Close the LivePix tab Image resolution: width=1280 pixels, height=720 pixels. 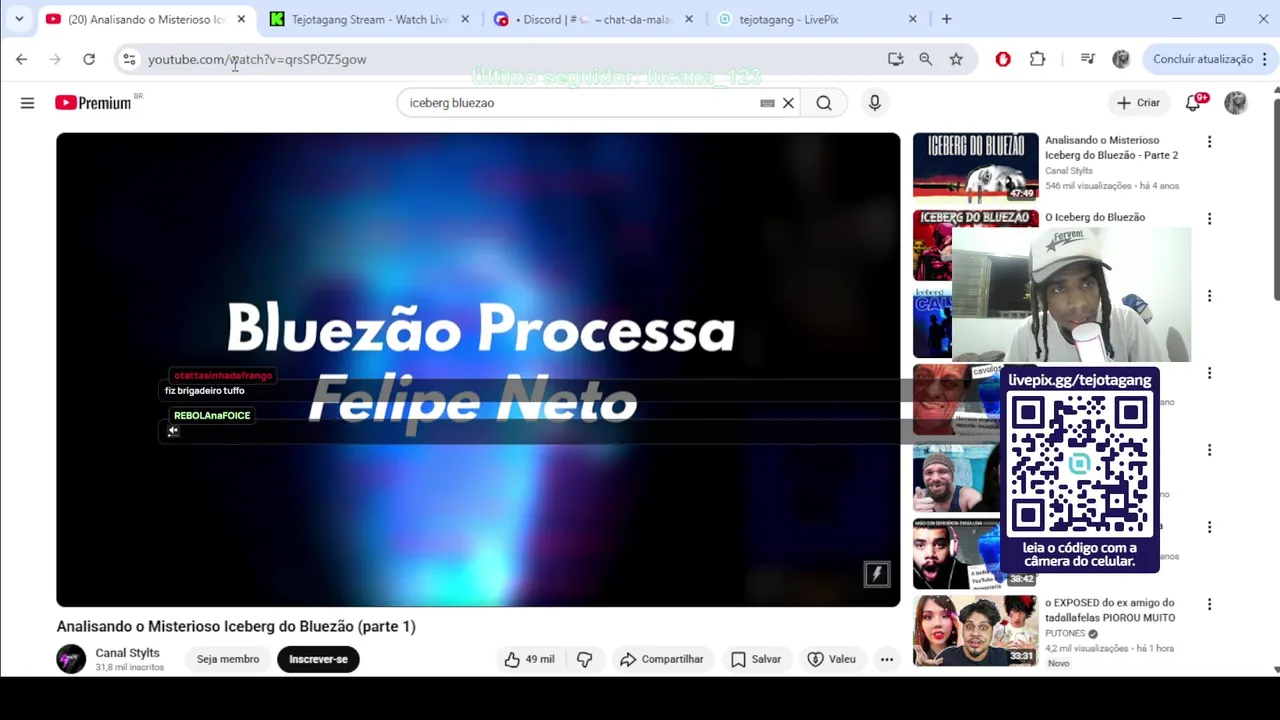click(912, 19)
